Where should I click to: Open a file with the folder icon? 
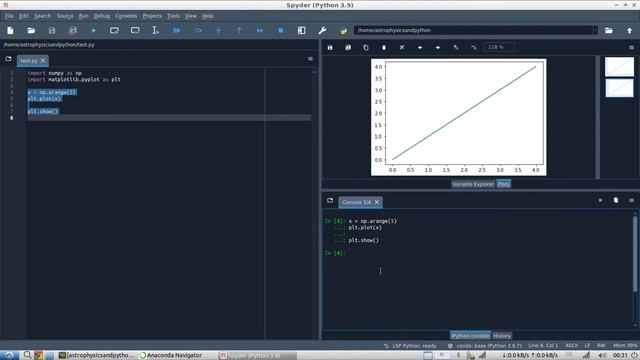click(x=31, y=31)
